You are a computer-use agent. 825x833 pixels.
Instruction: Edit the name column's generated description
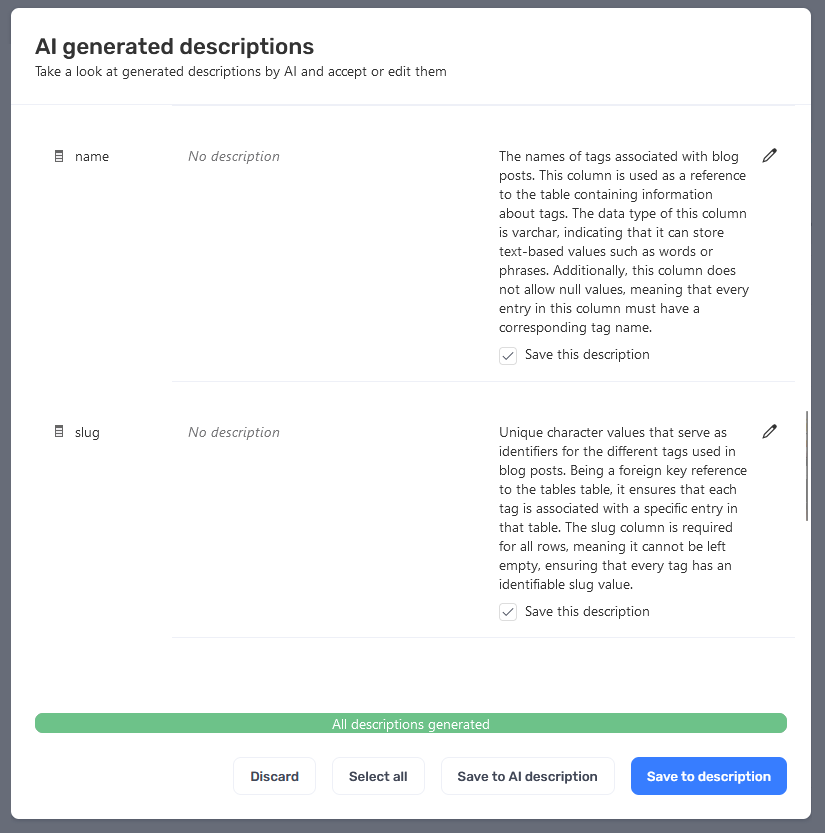tap(769, 156)
